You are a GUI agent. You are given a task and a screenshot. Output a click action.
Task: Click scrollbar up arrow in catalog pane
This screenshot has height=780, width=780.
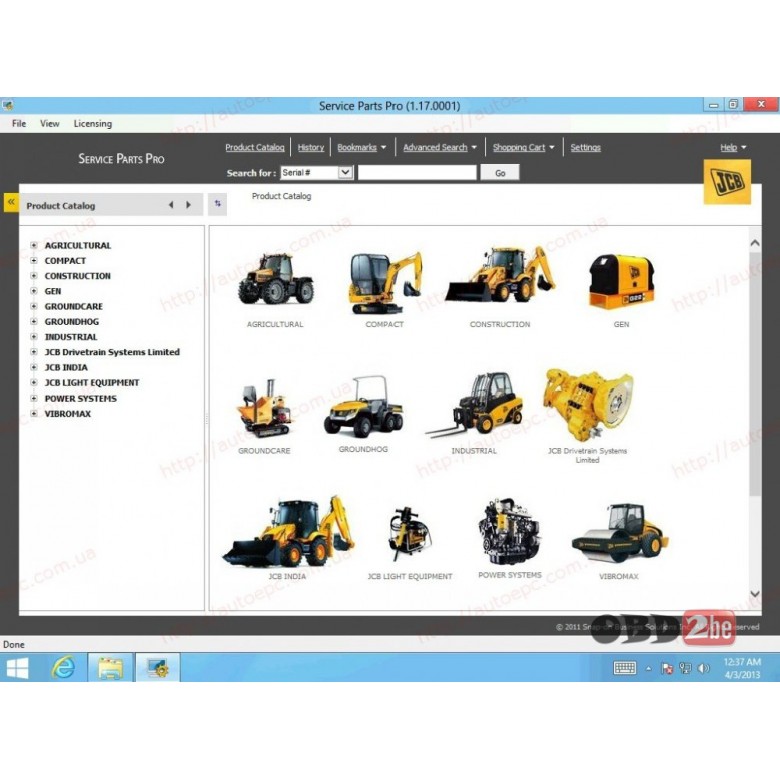(755, 243)
